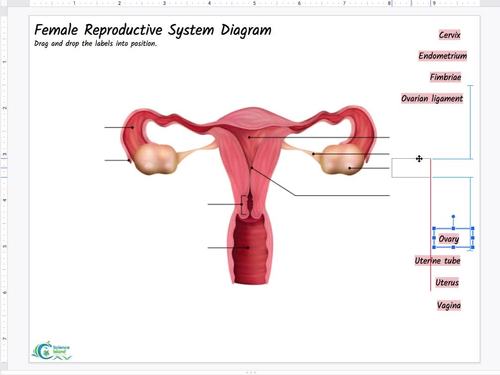Click the selected Ovary label

click(x=449, y=239)
